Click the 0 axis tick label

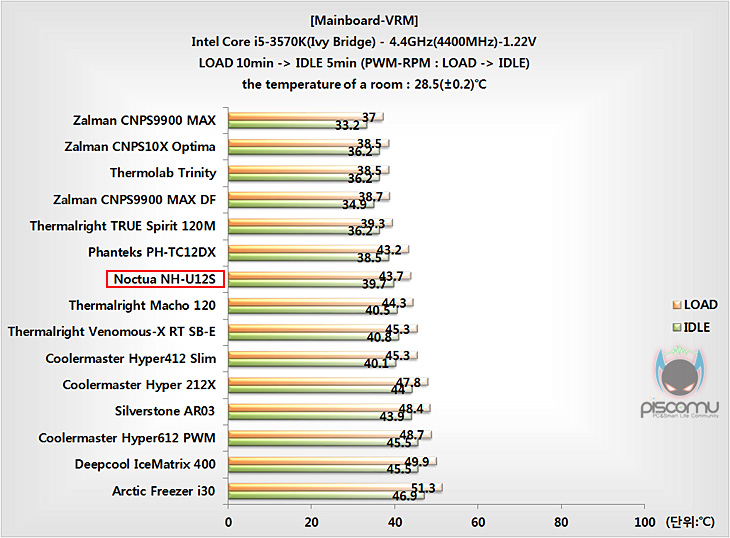(x=228, y=522)
